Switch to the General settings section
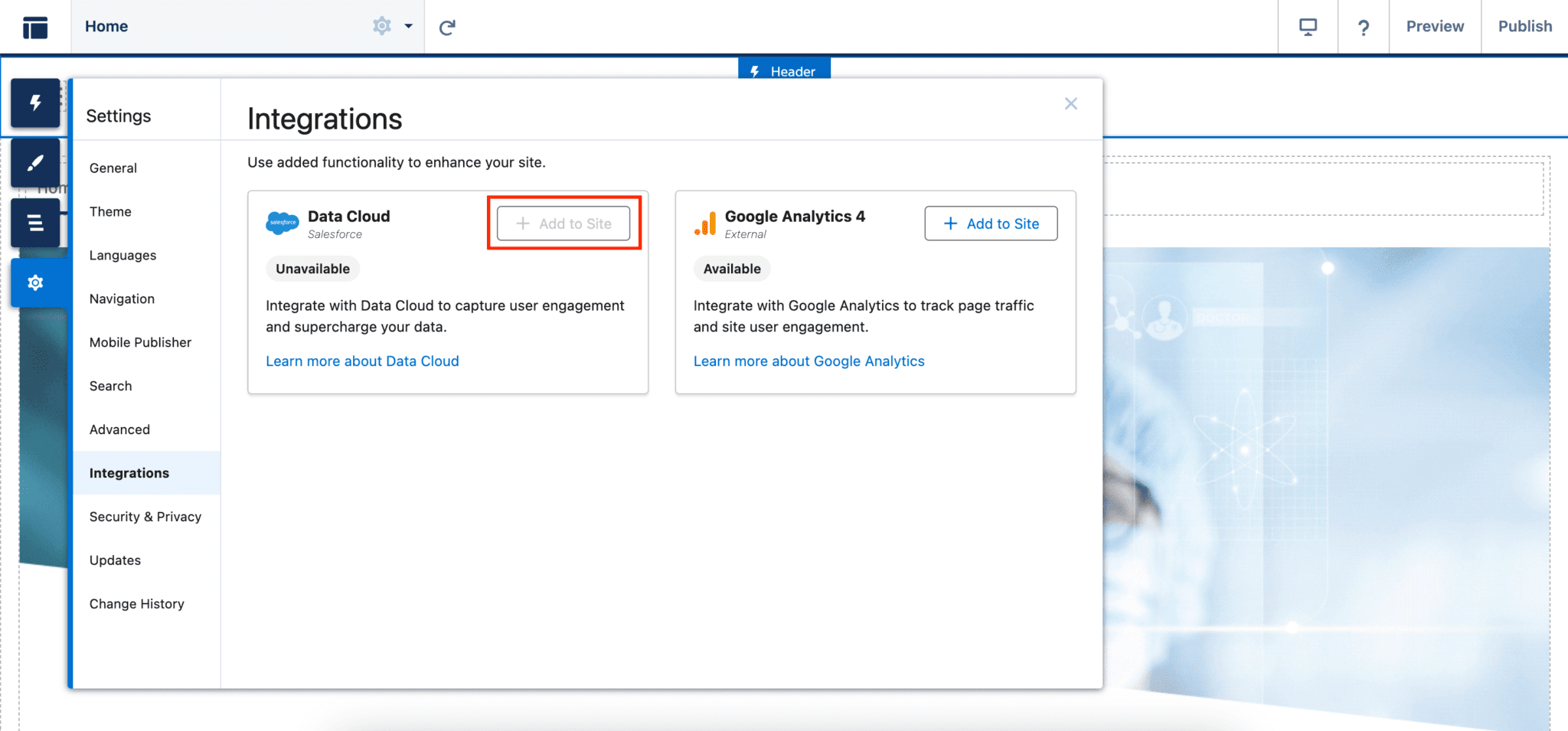The height and width of the screenshot is (731, 1568). click(113, 168)
